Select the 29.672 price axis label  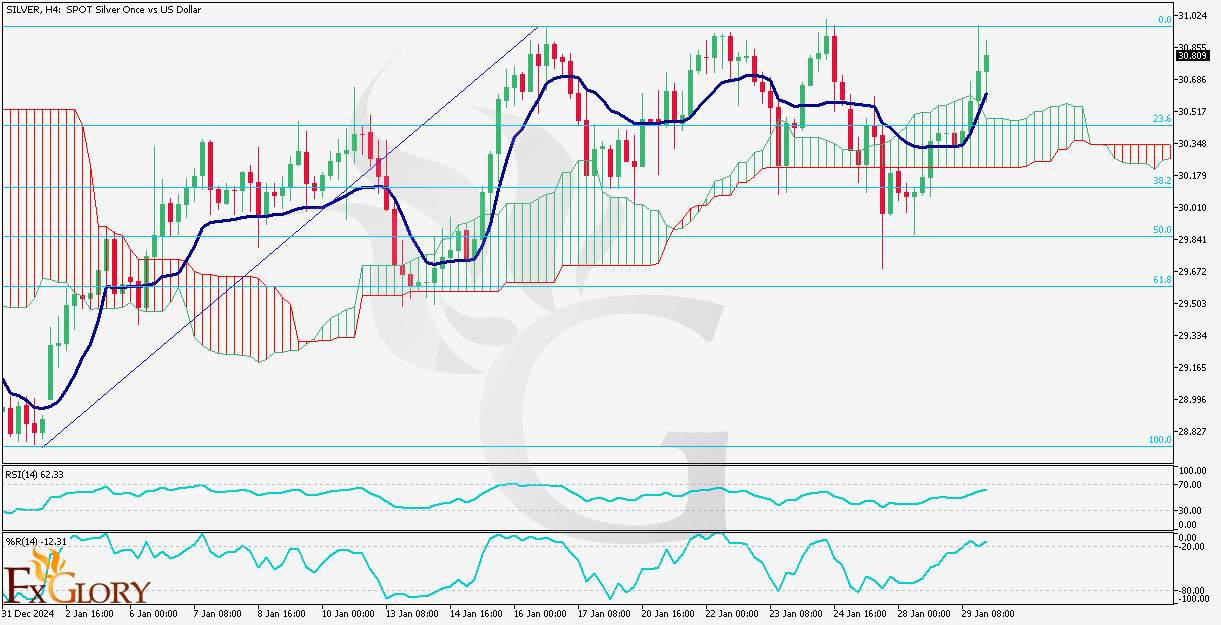click(1193, 271)
